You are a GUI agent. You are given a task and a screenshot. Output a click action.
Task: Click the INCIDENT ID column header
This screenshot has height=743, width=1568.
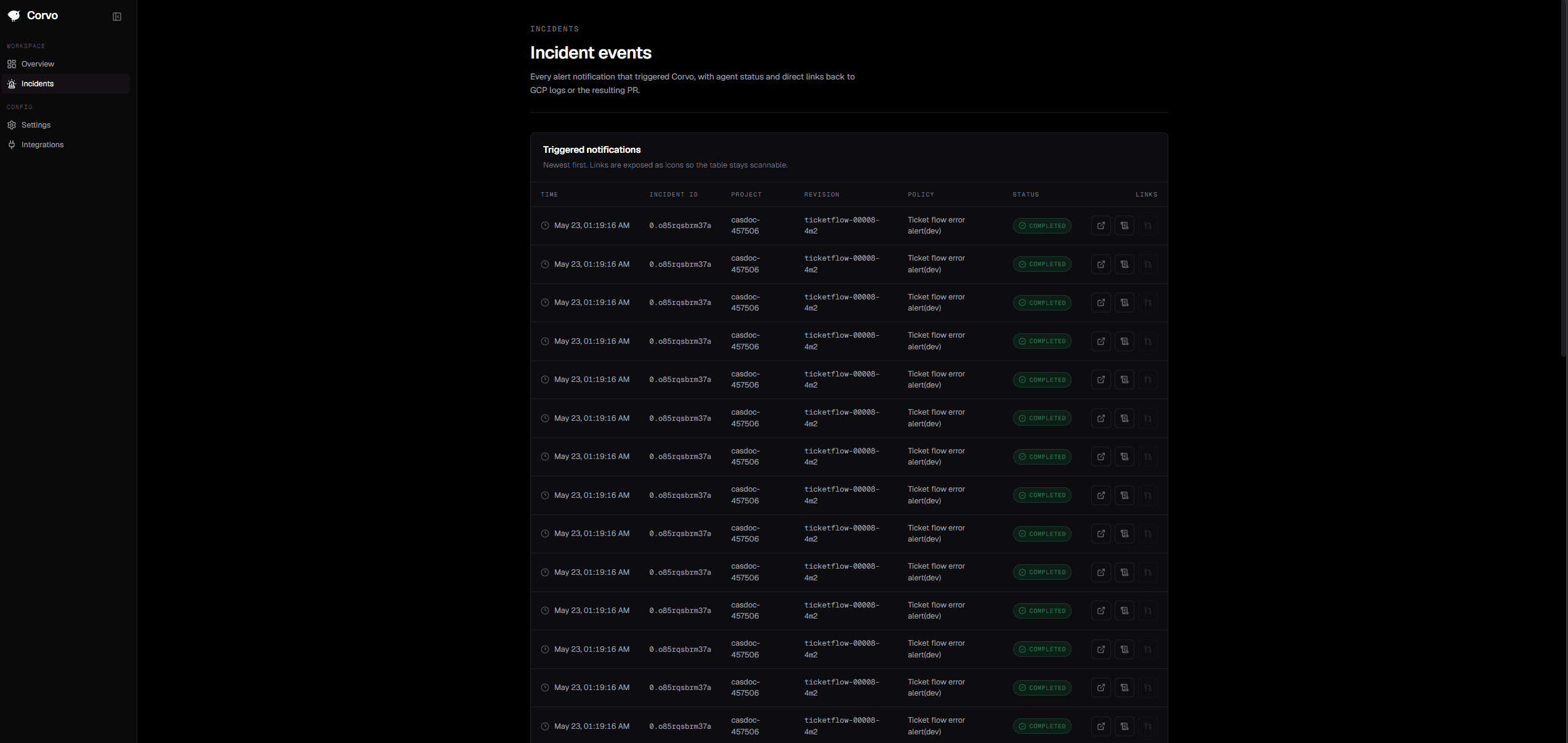pyautogui.click(x=673, y=195)
